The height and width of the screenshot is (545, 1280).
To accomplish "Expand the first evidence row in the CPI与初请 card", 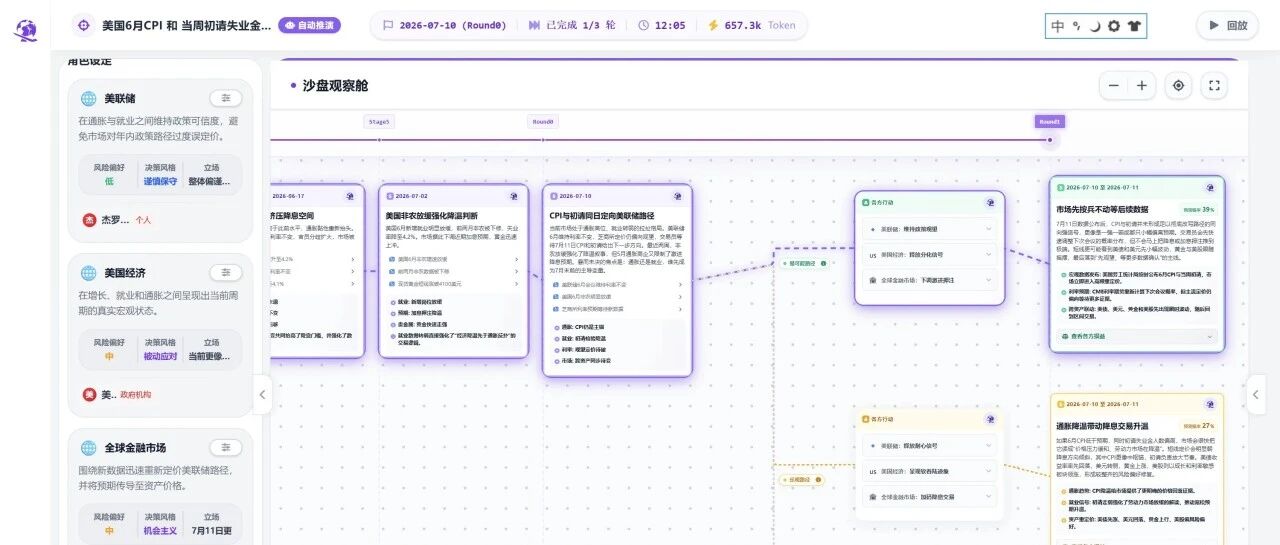I will point(618,284).
